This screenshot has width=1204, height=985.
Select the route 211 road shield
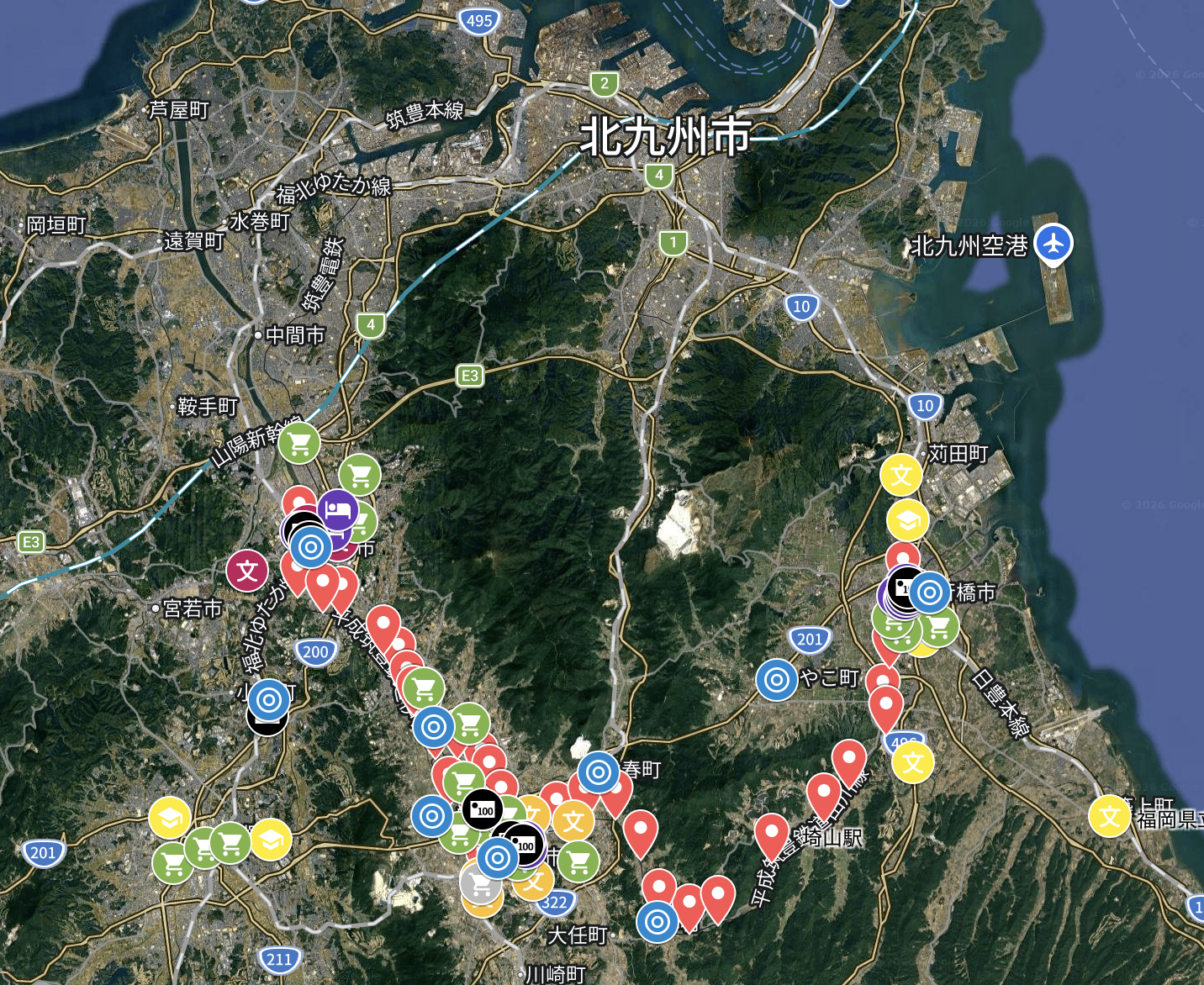[278, 959]
